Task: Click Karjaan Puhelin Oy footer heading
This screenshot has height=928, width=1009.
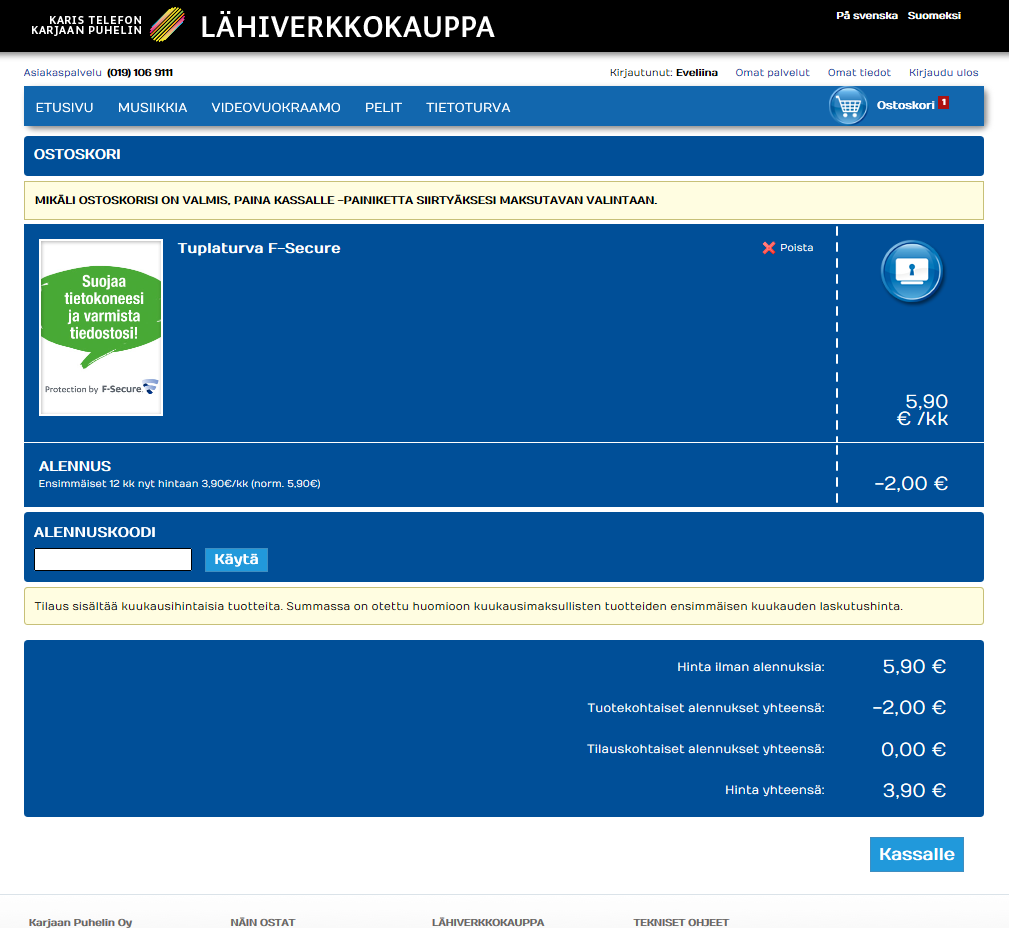Action: tap(80, 922)
